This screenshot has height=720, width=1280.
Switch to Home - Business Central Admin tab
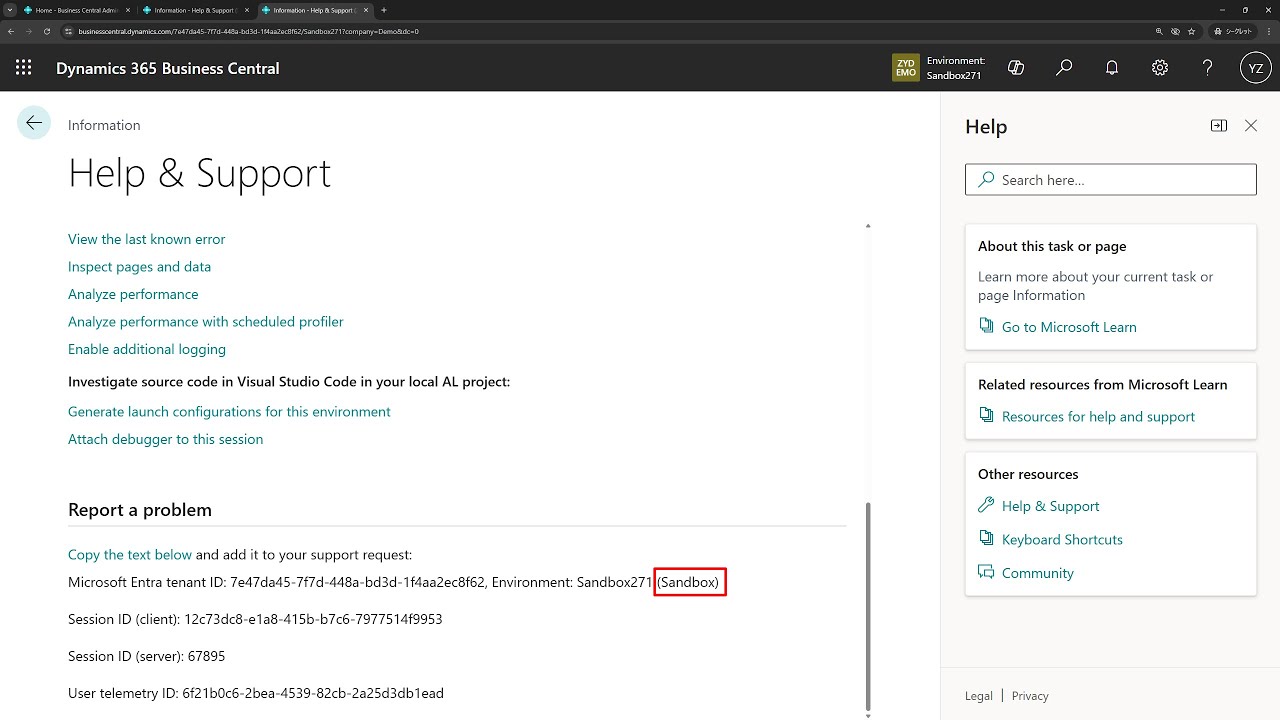(77, 10)
